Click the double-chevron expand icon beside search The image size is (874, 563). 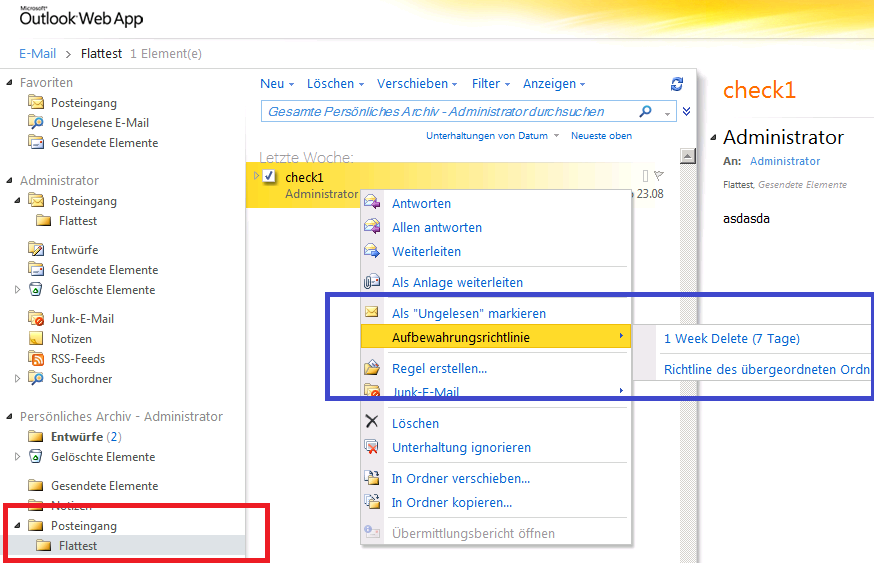click(x=686, y=111)
